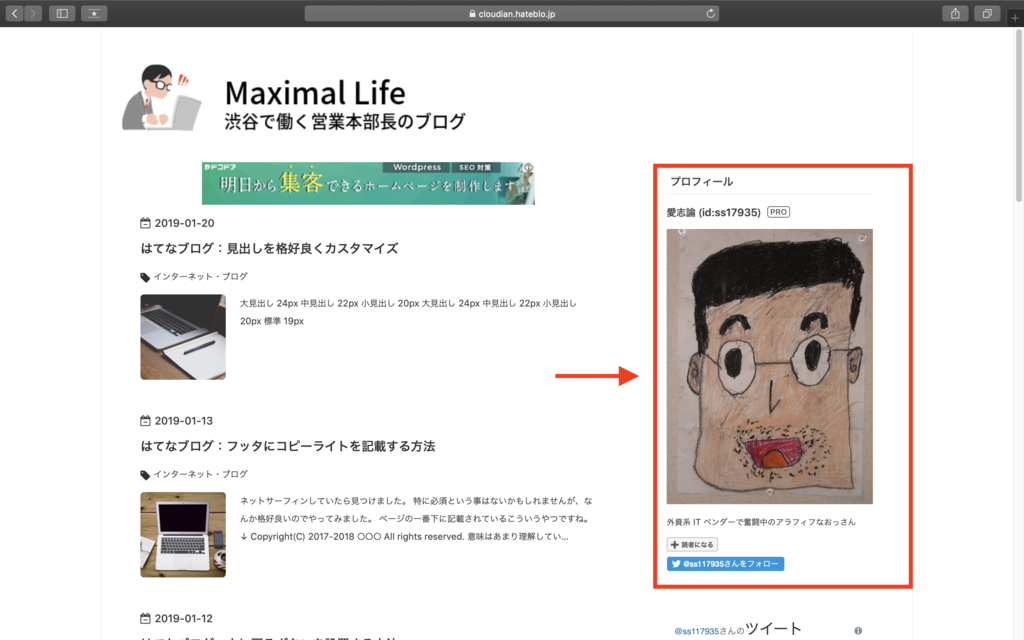Image resolution: width=1024 pixels, height=640 pixels.
Task: Toggle the Safari sidebar button
Action: click(62, 13)
